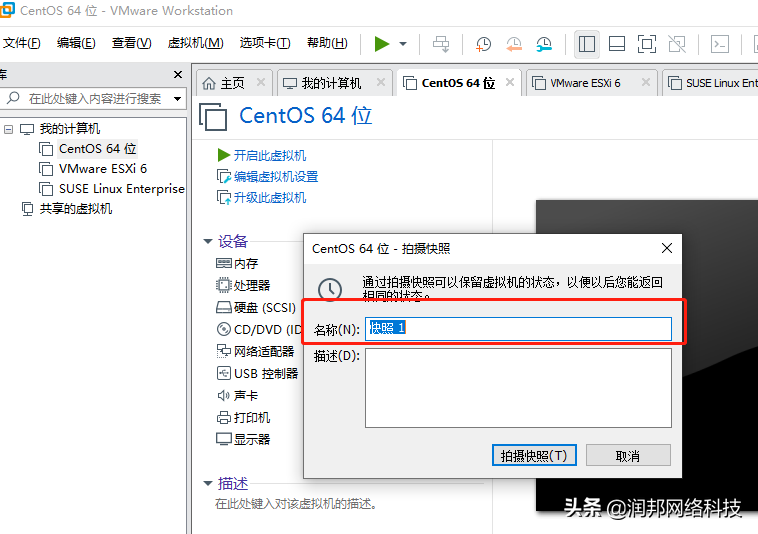Click the console view toolbar icon
The height and width of the screenshot is (534, 758).
pos(720,44)
